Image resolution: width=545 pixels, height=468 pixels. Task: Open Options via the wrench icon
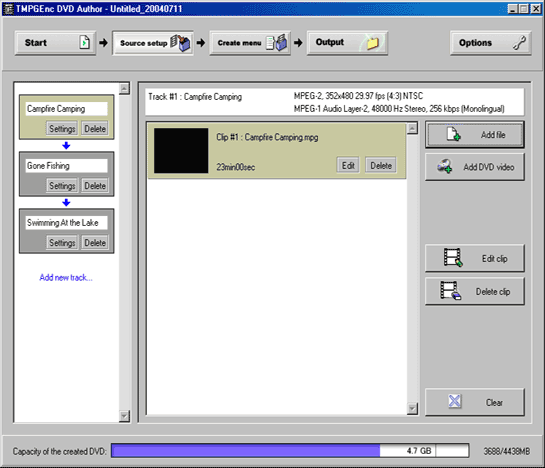click(519, 43)
